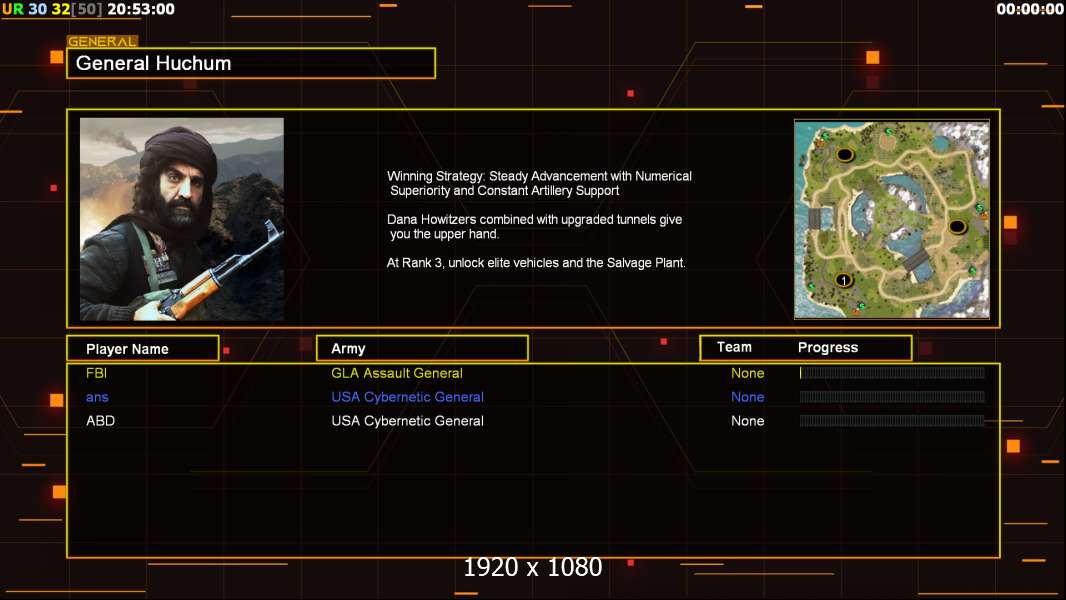The width and height of the screenshot is (1066, 600).
Task: Click the Team value None for ans
Action: 747,397
